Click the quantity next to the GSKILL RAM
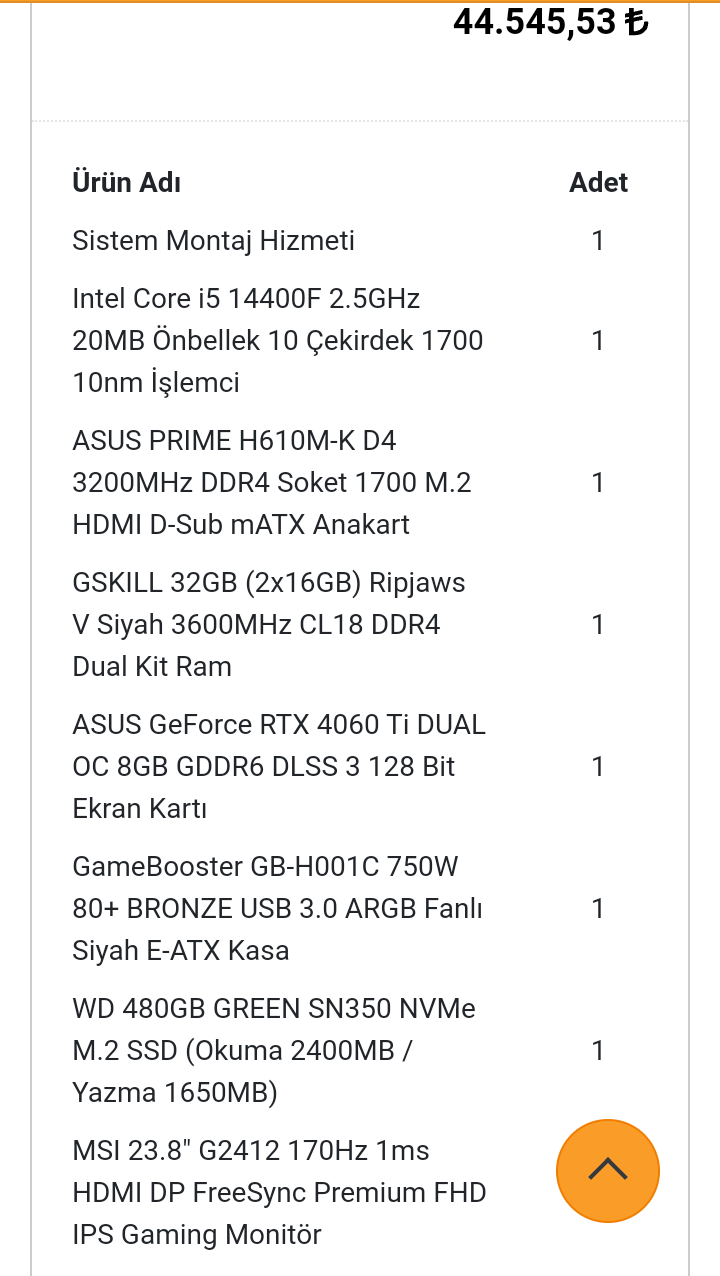720x1276 pixels. [x=597, y=624]
